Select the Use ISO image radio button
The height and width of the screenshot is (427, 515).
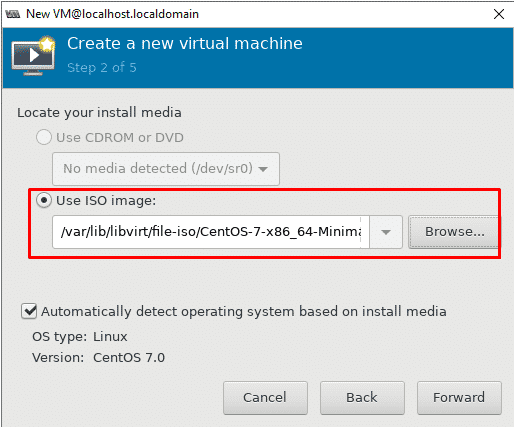pyautogui.click(x=44, y=201)
